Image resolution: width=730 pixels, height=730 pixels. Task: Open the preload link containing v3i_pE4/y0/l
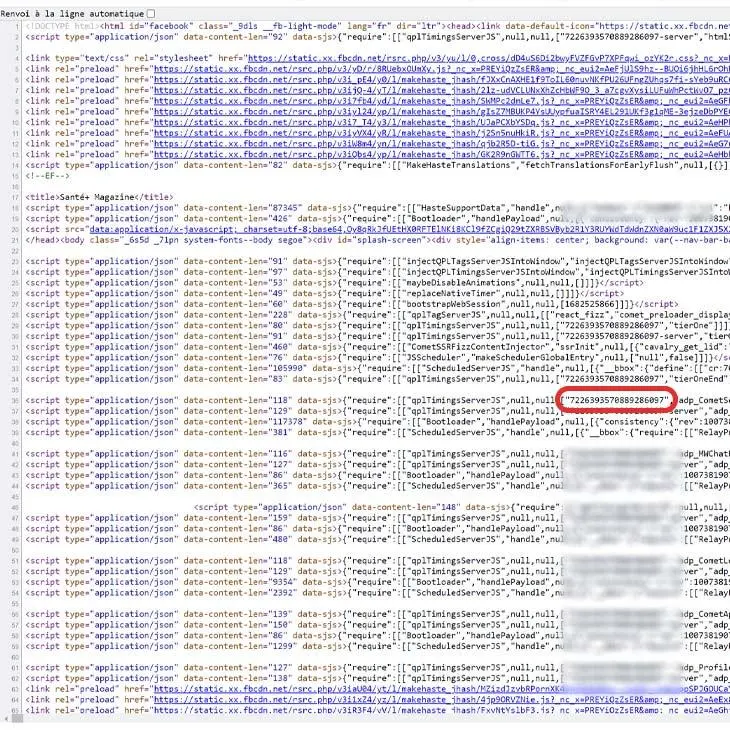[x=441, y=80]
